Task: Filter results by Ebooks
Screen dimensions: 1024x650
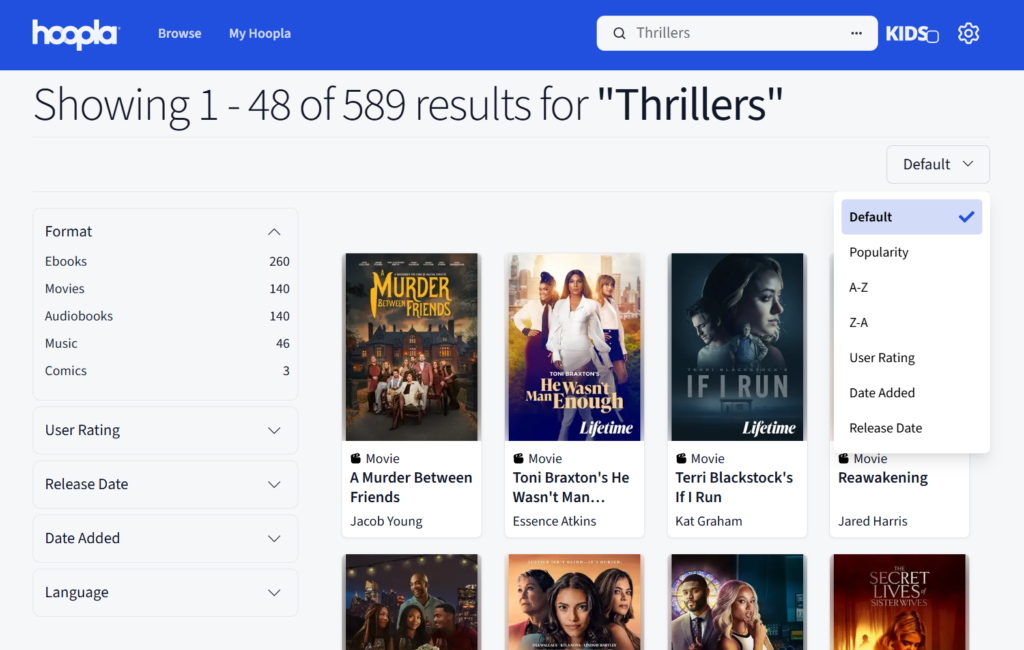Action: pos(65,261)
